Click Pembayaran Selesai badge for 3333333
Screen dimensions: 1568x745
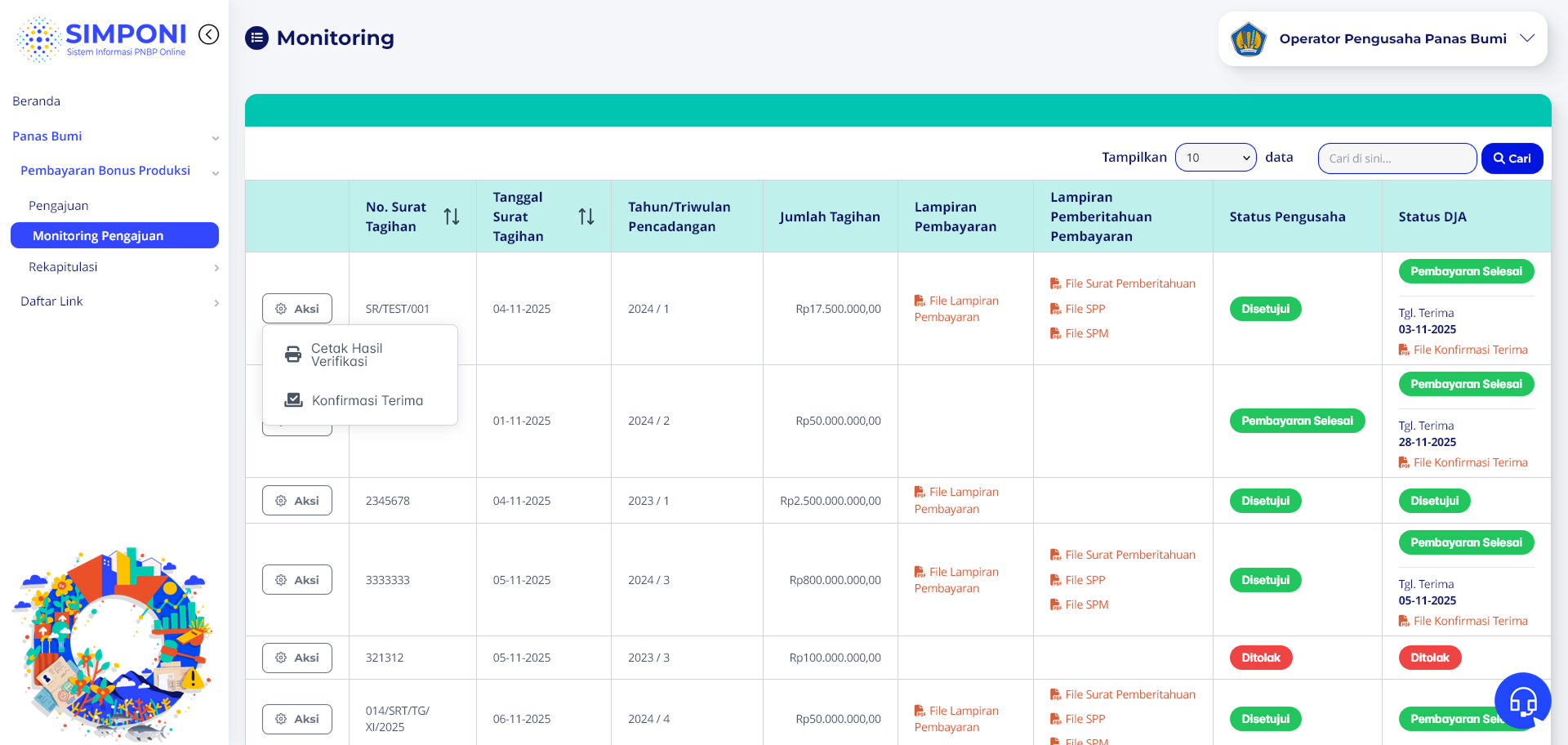click(x=1466, y=542)
